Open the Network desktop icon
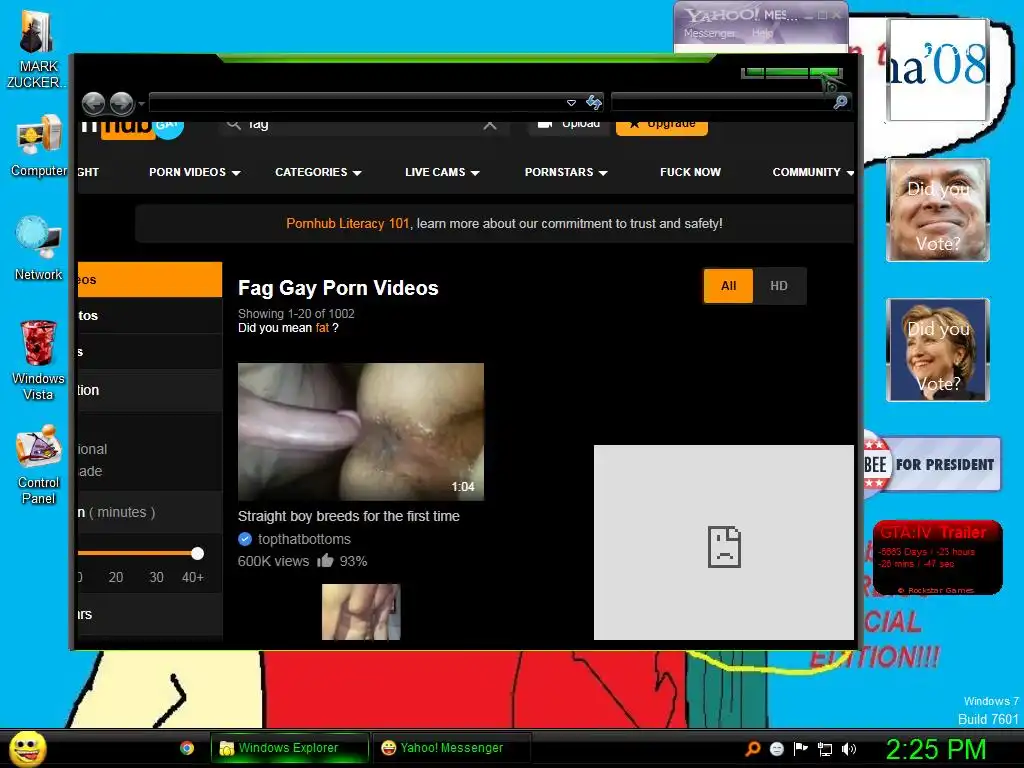Screen dimensions: 1024x768 point(38,249)
